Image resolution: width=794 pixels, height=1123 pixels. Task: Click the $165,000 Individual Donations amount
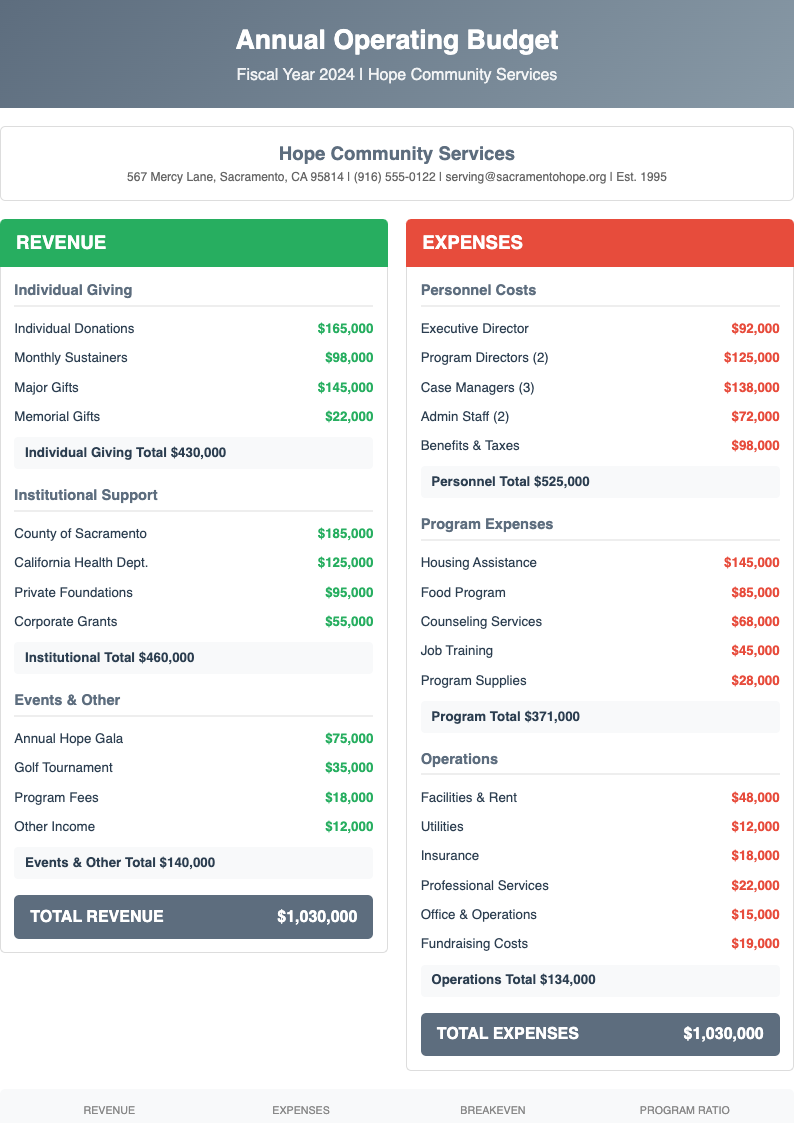(345, 329)
